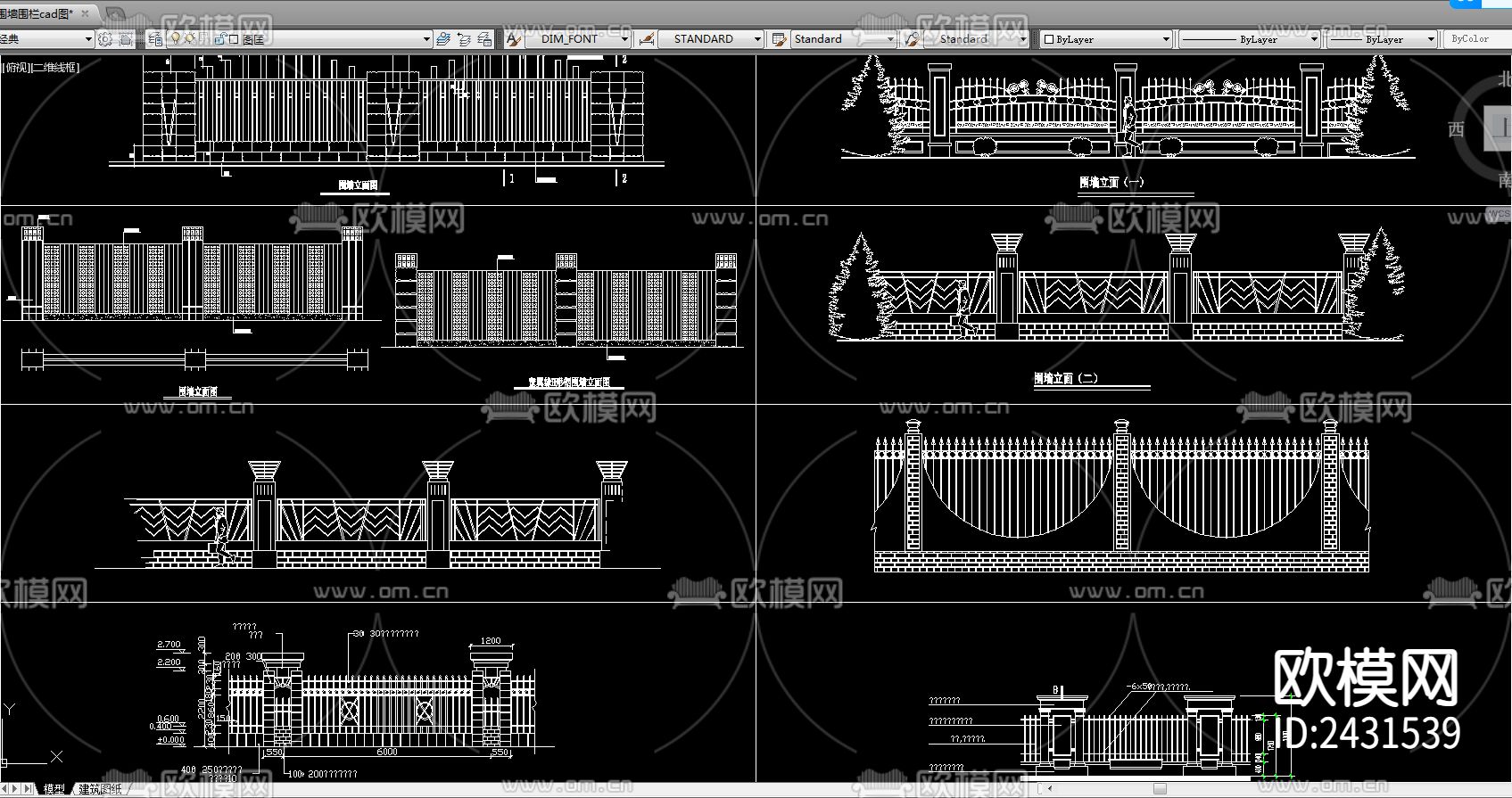Viewport: 1512px width, 798px height.
Task: Open Multileader Style manager icon
Action: click(912, 39)
